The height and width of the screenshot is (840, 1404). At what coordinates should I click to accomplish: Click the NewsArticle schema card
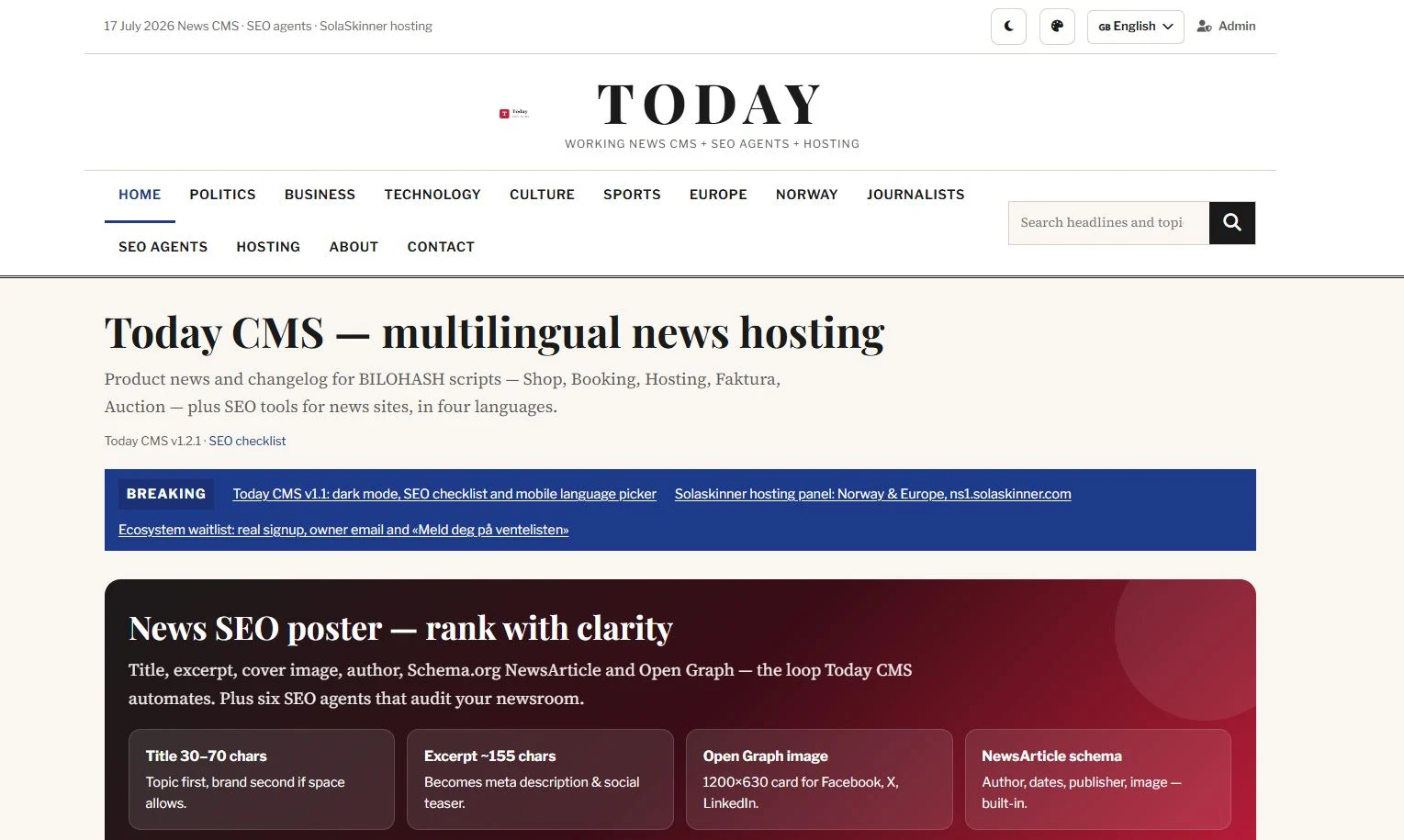click(1097, 779)
